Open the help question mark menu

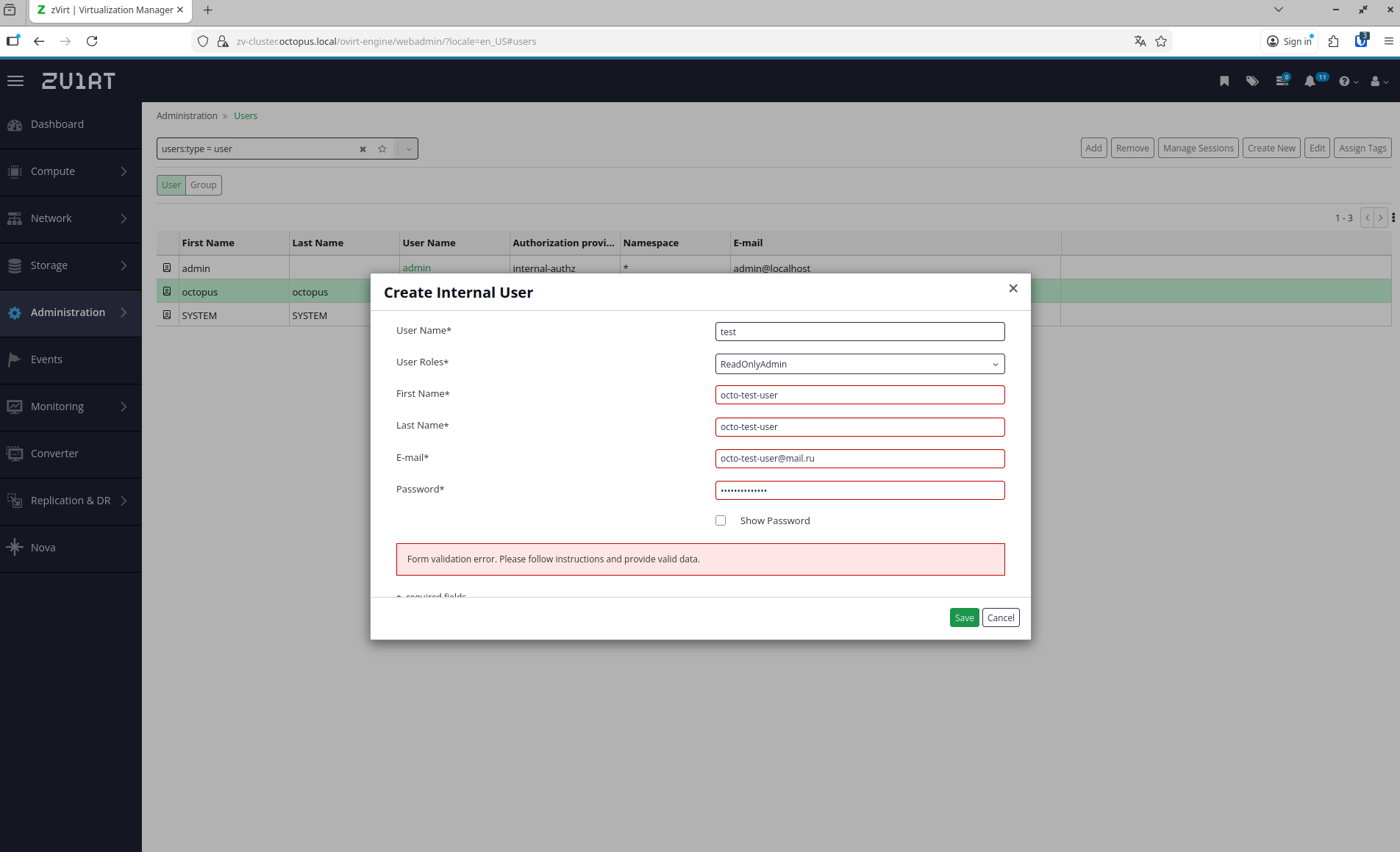(x=1348, y=81)
